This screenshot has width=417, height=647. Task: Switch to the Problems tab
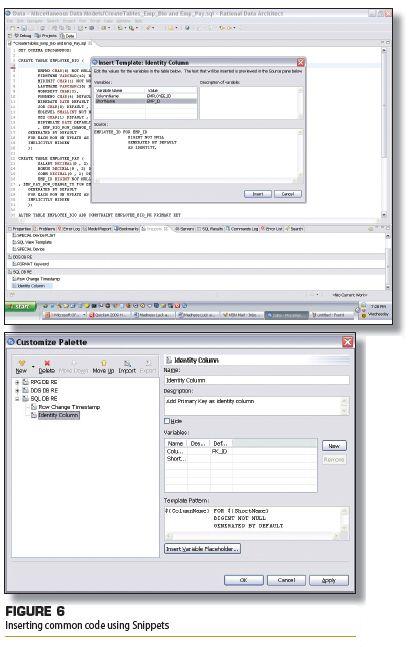[x=44, y=229]
